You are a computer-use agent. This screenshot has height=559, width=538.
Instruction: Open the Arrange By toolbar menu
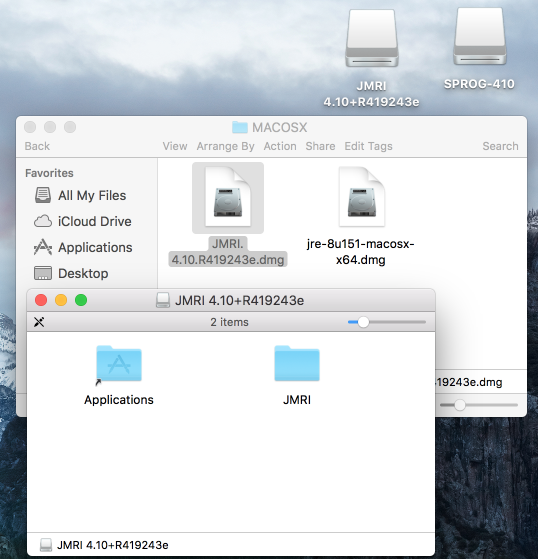point(225,146)
